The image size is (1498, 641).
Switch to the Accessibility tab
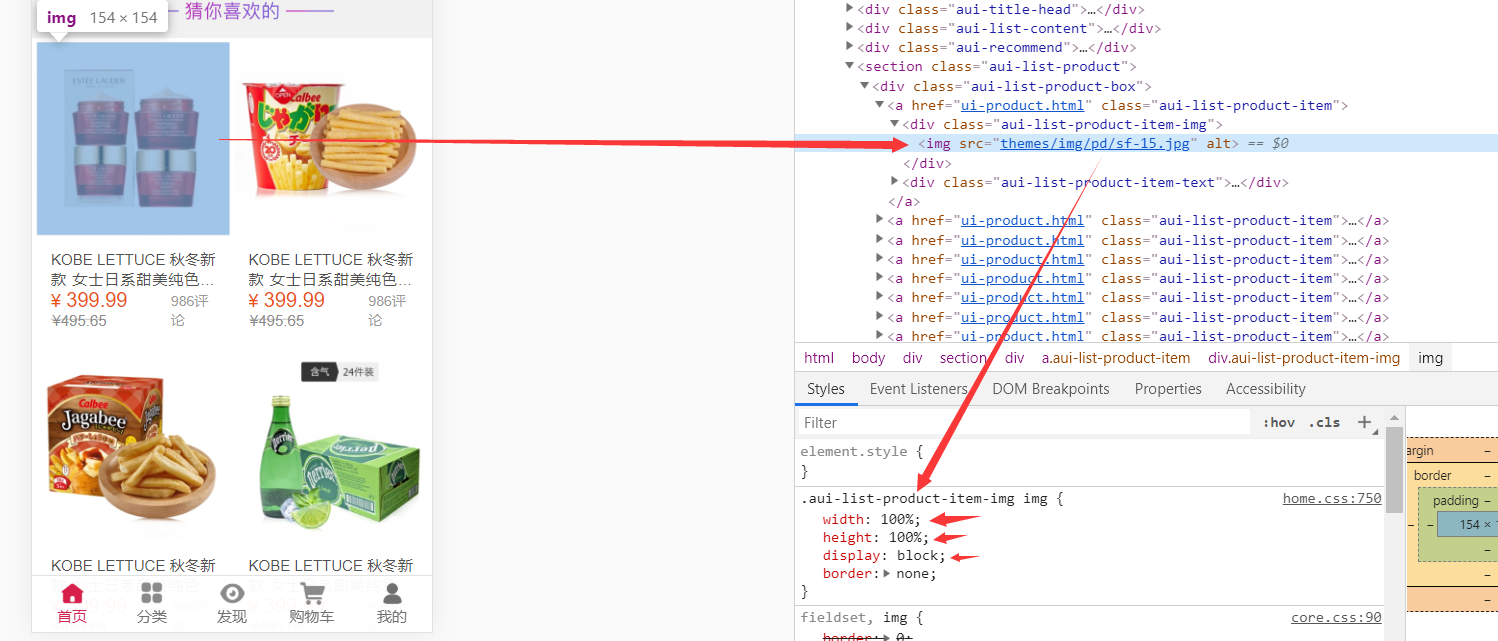coord(1266,389)
